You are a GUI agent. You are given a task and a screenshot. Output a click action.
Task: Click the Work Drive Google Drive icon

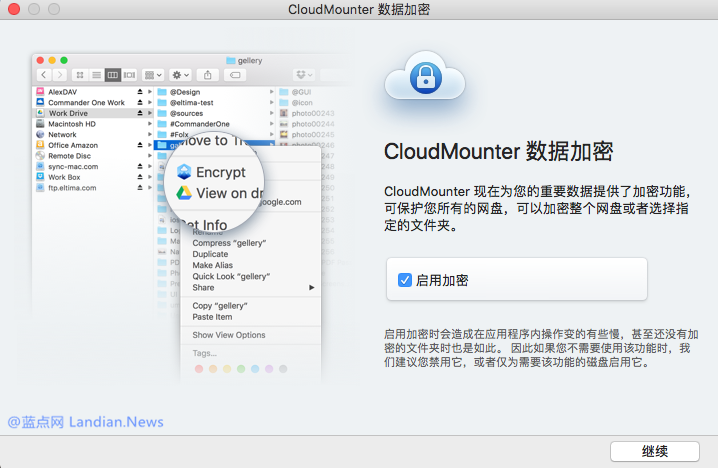40,113
